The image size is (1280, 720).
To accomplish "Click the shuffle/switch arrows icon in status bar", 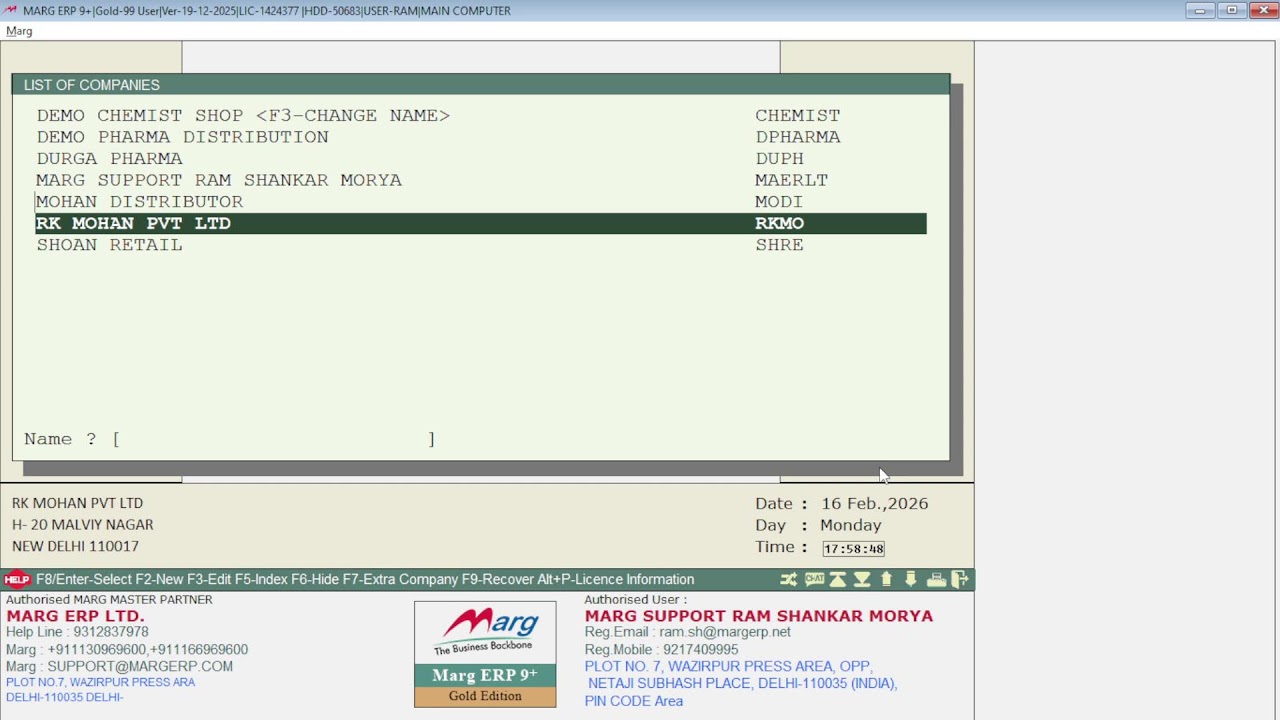I will click(789, 579).
